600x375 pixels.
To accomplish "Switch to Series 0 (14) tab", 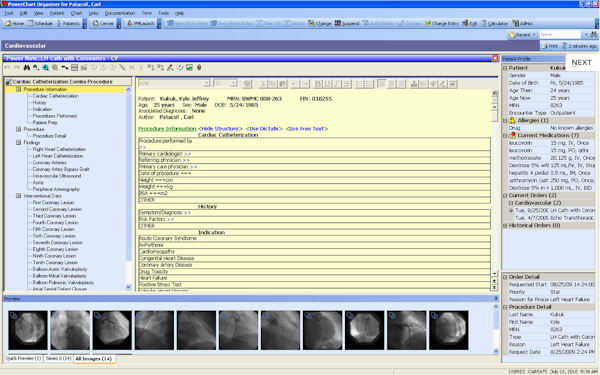I will [x=58, y=359].
